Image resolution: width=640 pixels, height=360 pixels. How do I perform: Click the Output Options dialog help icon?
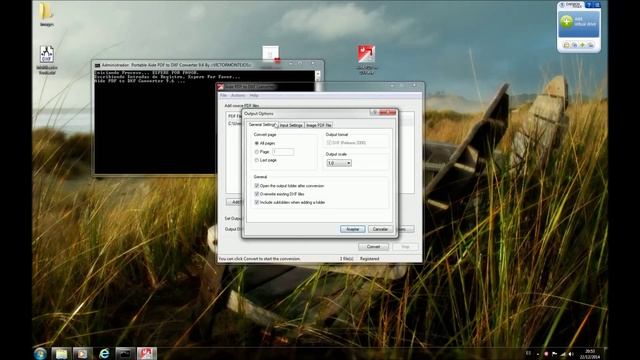coord(374,113)
